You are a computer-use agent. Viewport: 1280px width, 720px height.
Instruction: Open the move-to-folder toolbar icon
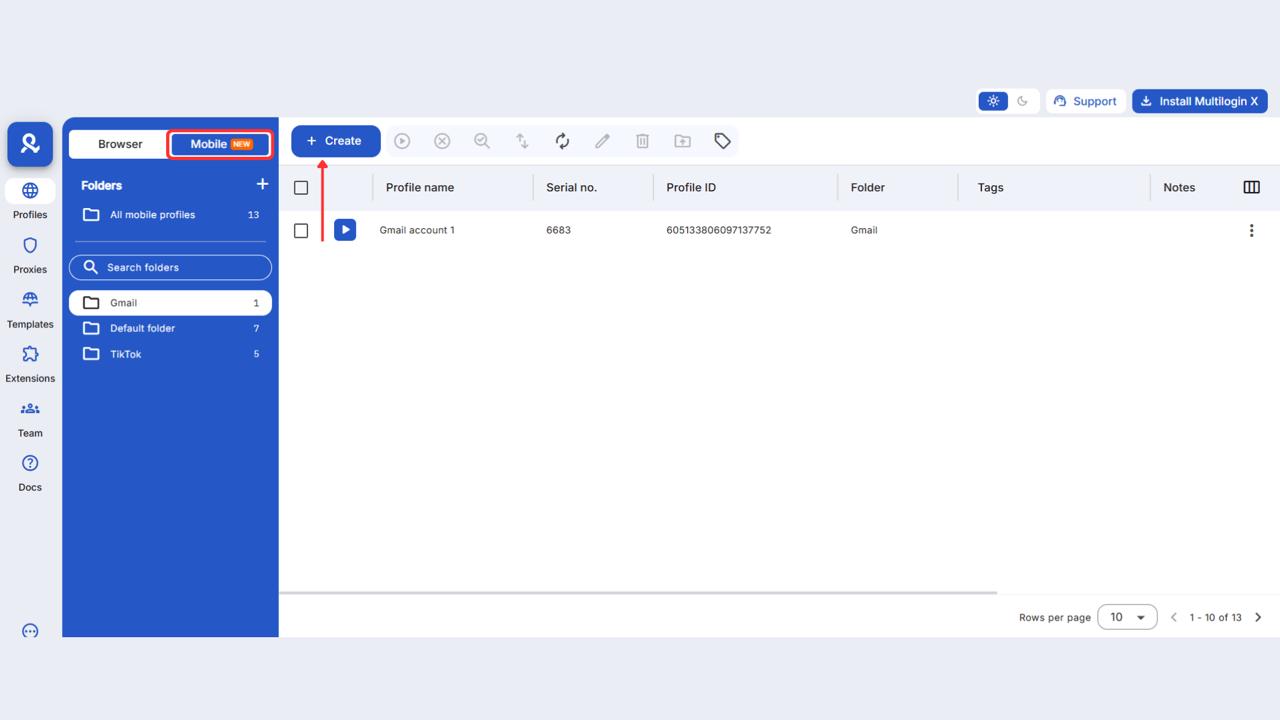coord(682,141)
